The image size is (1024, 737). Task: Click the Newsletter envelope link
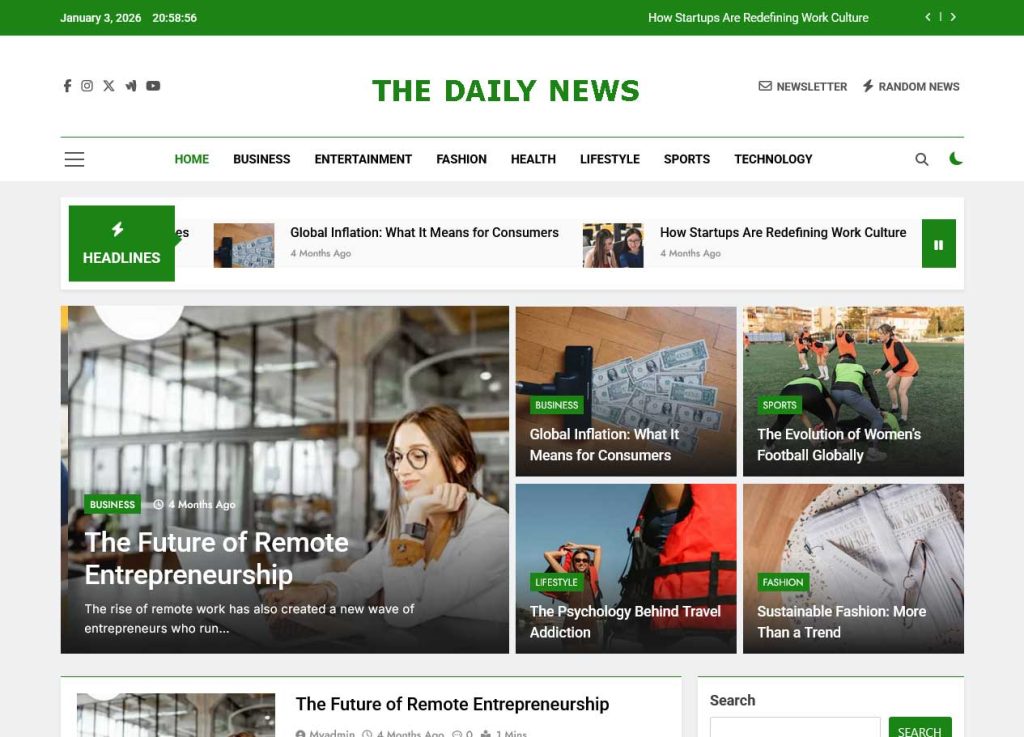(803, 86)
